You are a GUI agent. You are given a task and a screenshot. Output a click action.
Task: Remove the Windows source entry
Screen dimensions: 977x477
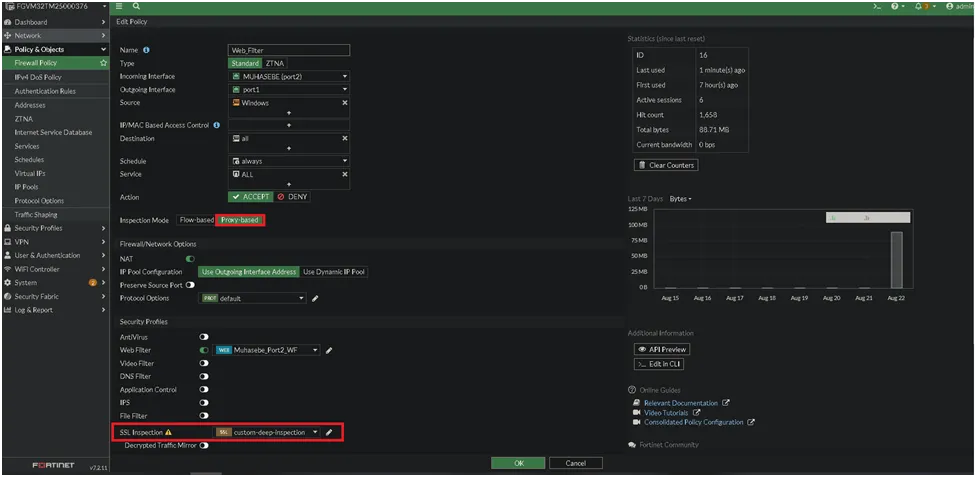[x=345, y=103]
